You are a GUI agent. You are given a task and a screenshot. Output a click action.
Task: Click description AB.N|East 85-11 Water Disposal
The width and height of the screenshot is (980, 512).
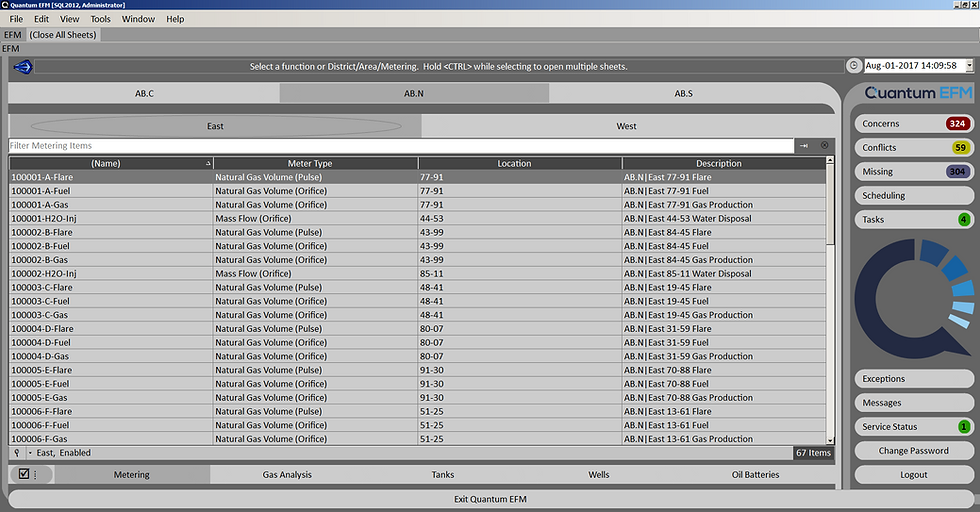[688, 273]
